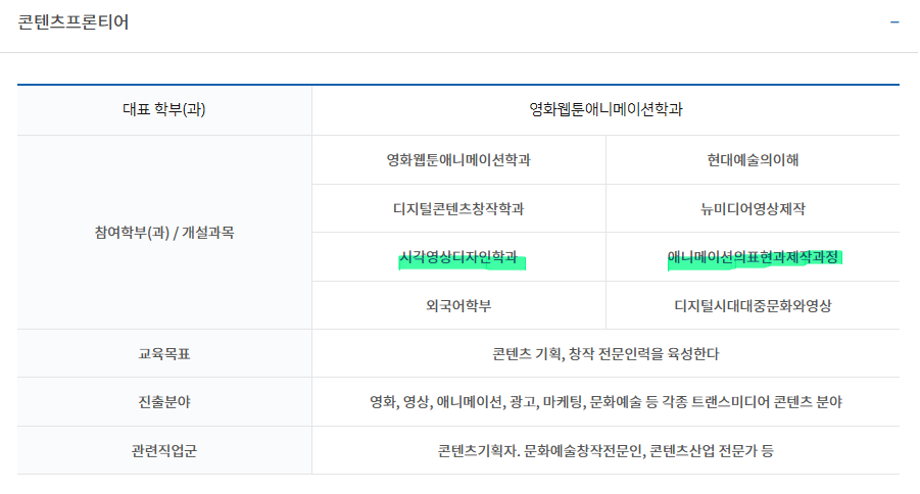Click the 관련직업군 row header
The image size is (920, 494).
pos(164,451)
